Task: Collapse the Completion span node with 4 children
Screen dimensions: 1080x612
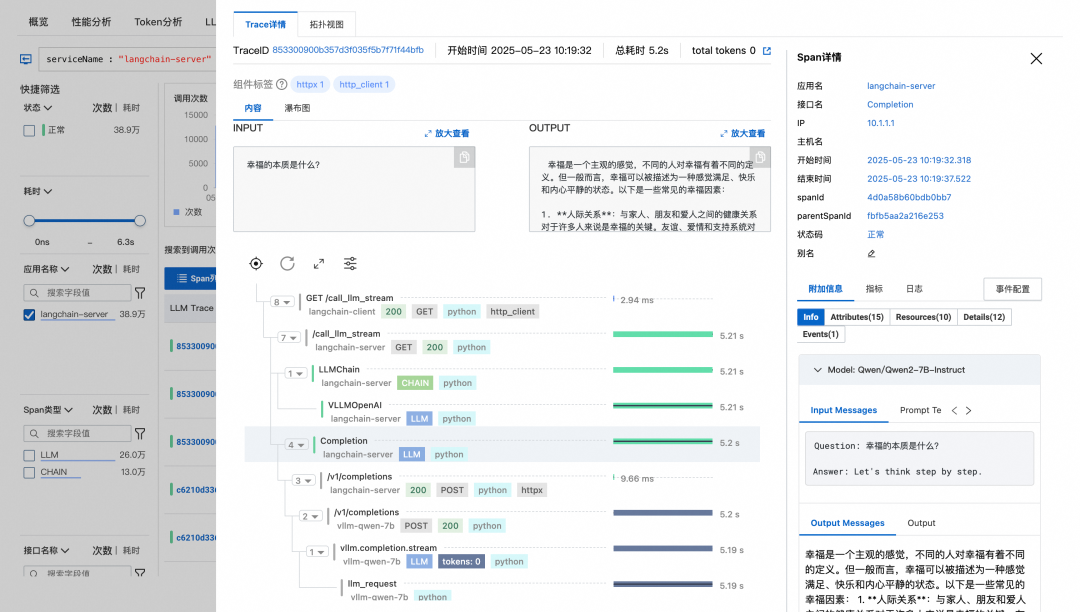Action: tap(296, 444)
